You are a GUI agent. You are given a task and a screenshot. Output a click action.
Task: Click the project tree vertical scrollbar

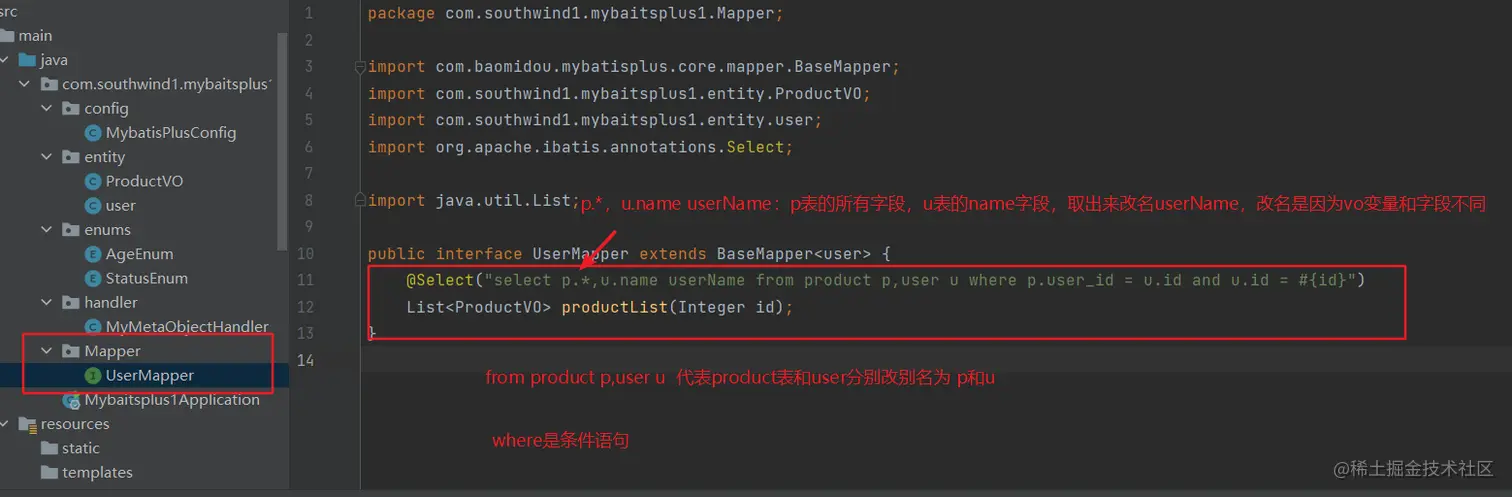(x=282, y=140)
